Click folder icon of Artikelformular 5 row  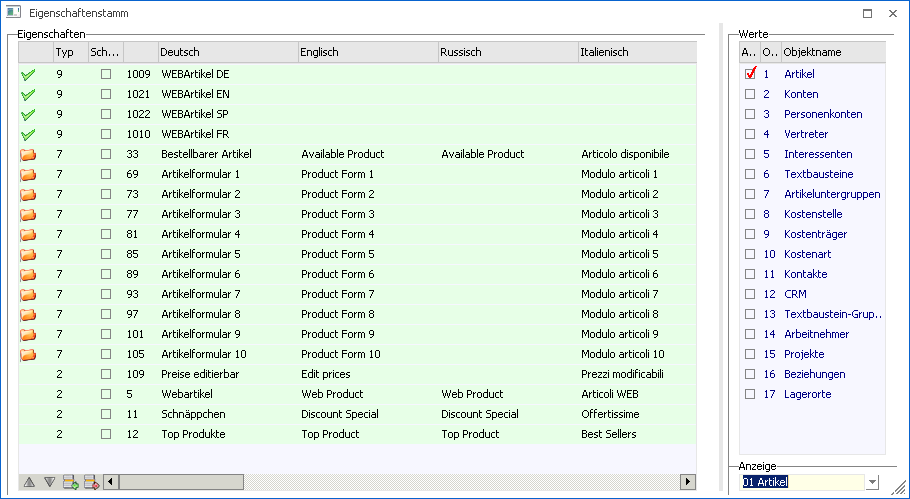tap(28, 254)
